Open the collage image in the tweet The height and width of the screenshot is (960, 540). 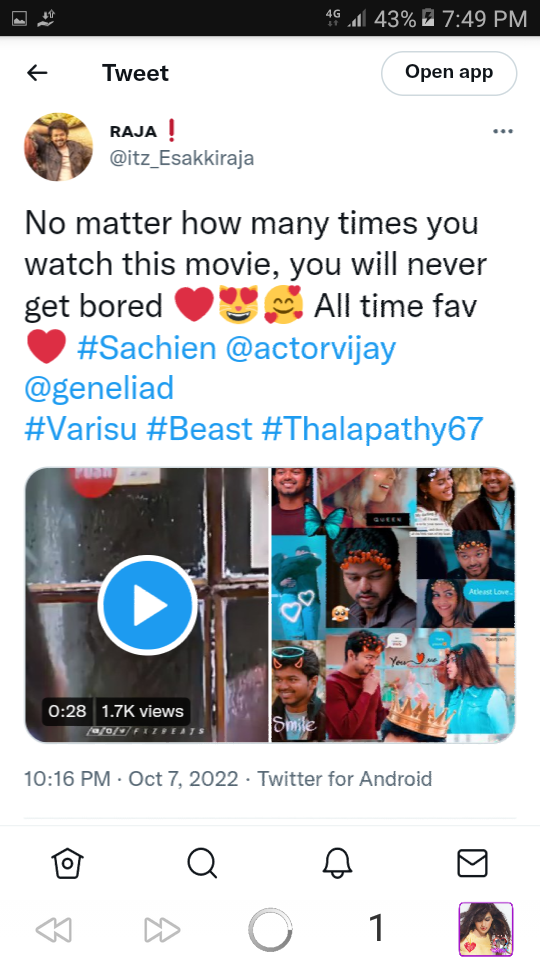tap(392, 605)
